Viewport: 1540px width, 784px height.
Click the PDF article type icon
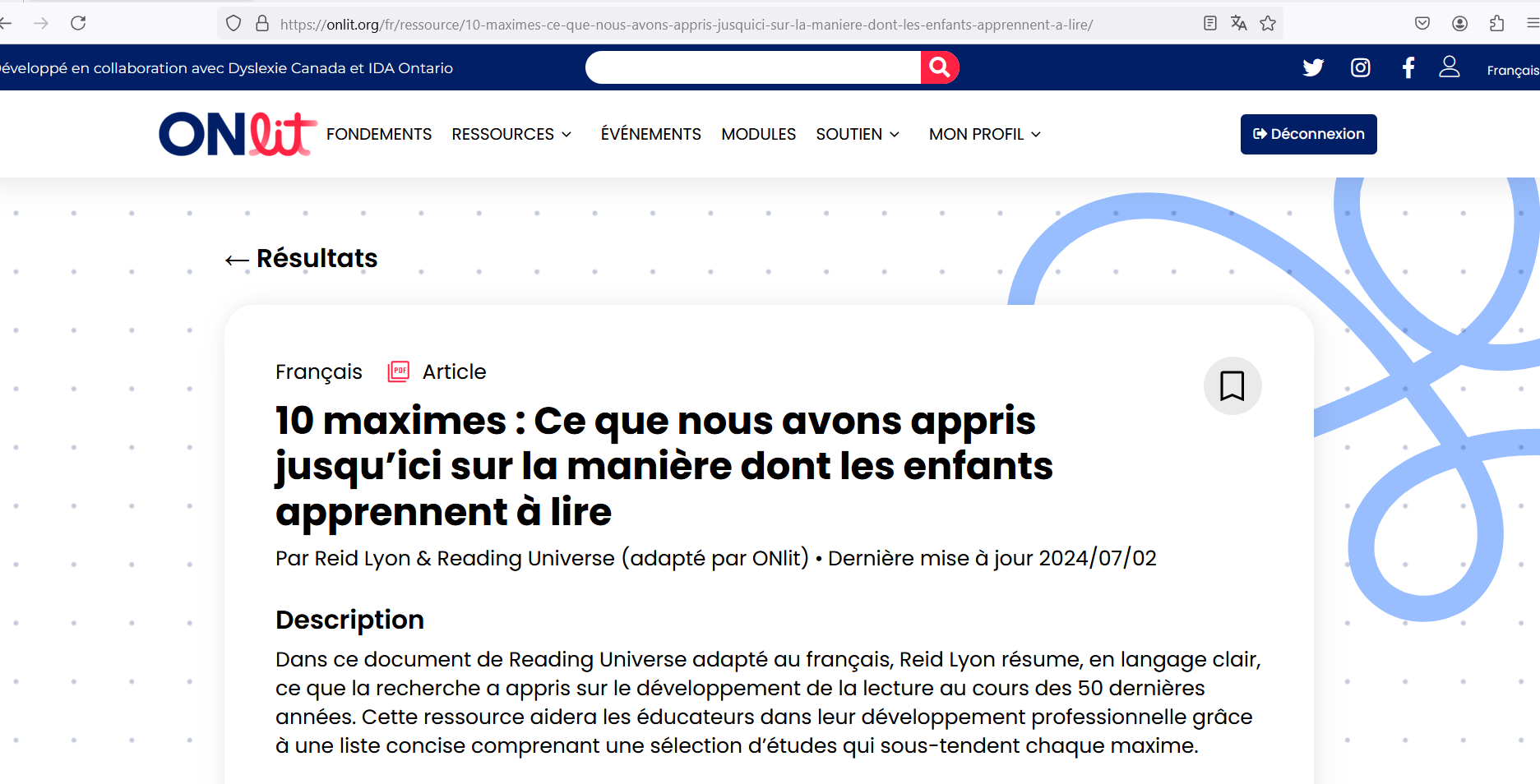pos(399,371)
